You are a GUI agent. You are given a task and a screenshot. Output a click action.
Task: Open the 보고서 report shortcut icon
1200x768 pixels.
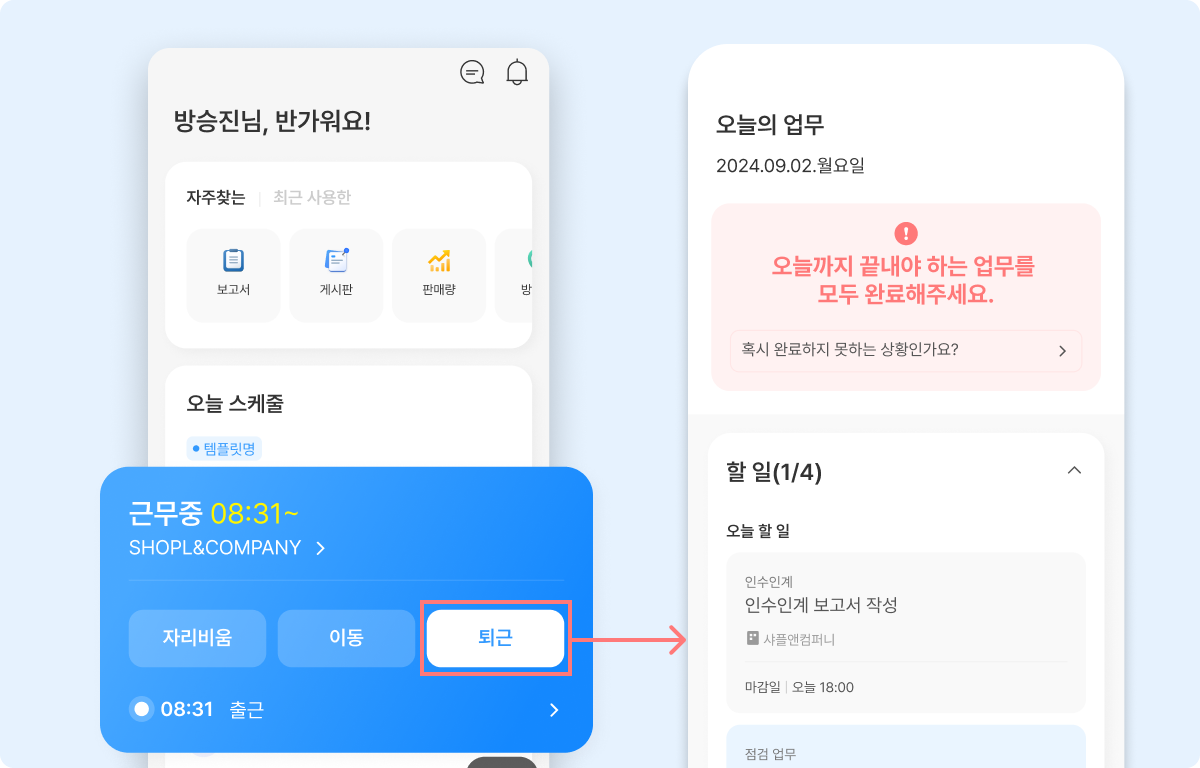pos(233,261)
